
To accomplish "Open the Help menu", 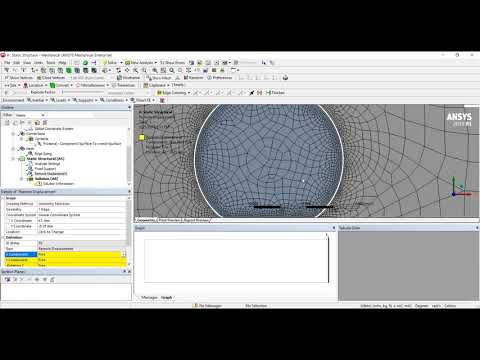I will coord(62,63).
